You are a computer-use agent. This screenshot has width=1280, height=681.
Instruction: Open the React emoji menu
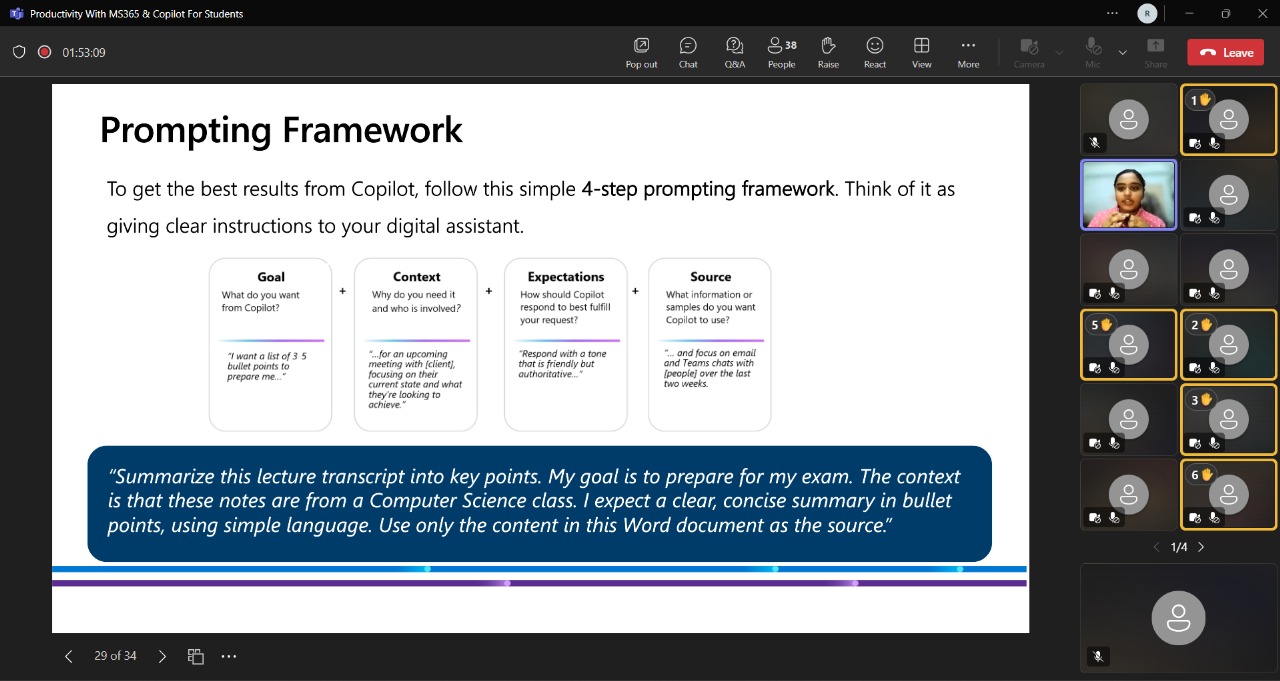click(x=874, y=52)
